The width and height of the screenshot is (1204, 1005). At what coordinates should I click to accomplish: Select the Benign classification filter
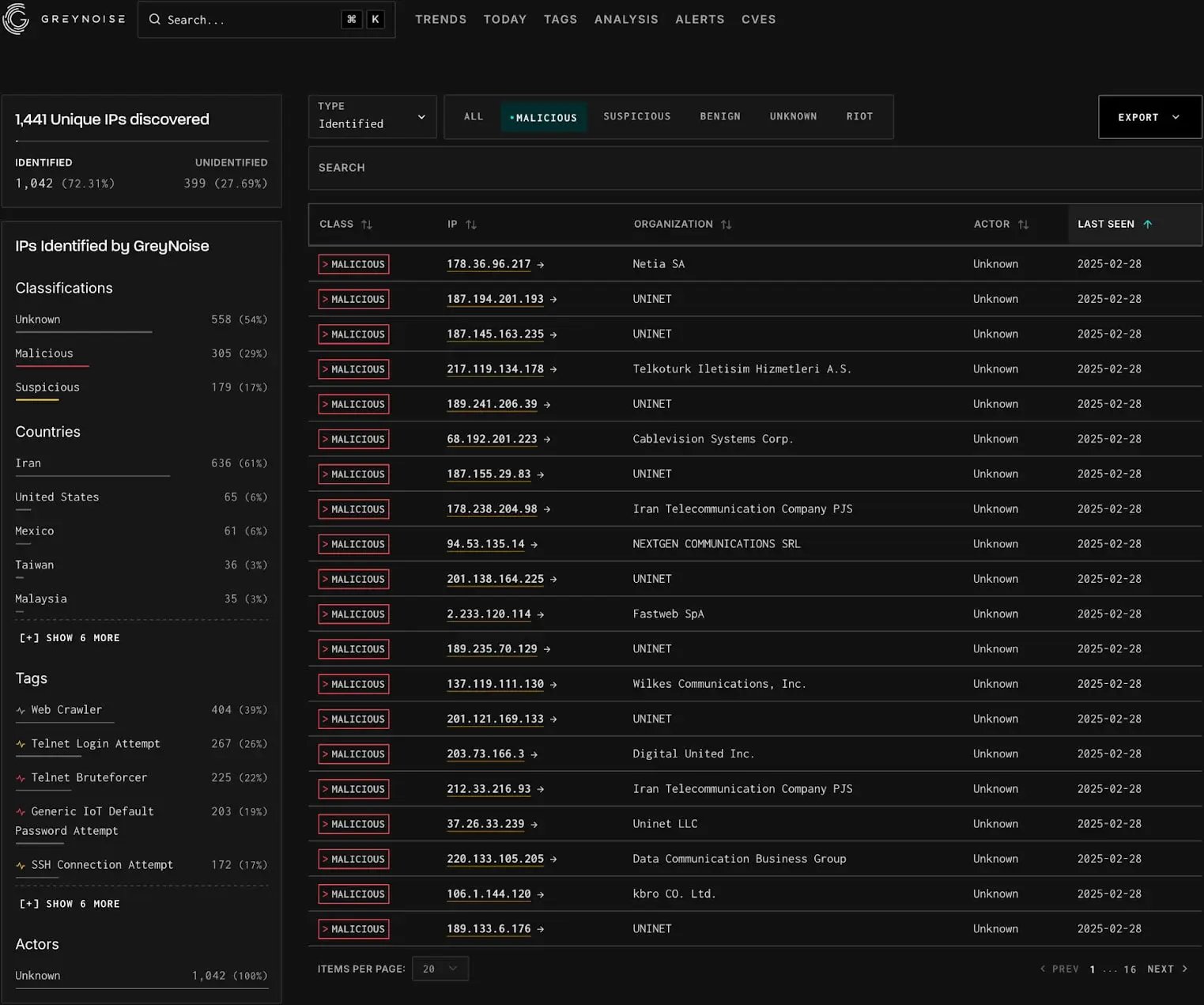tap(720, 116)
